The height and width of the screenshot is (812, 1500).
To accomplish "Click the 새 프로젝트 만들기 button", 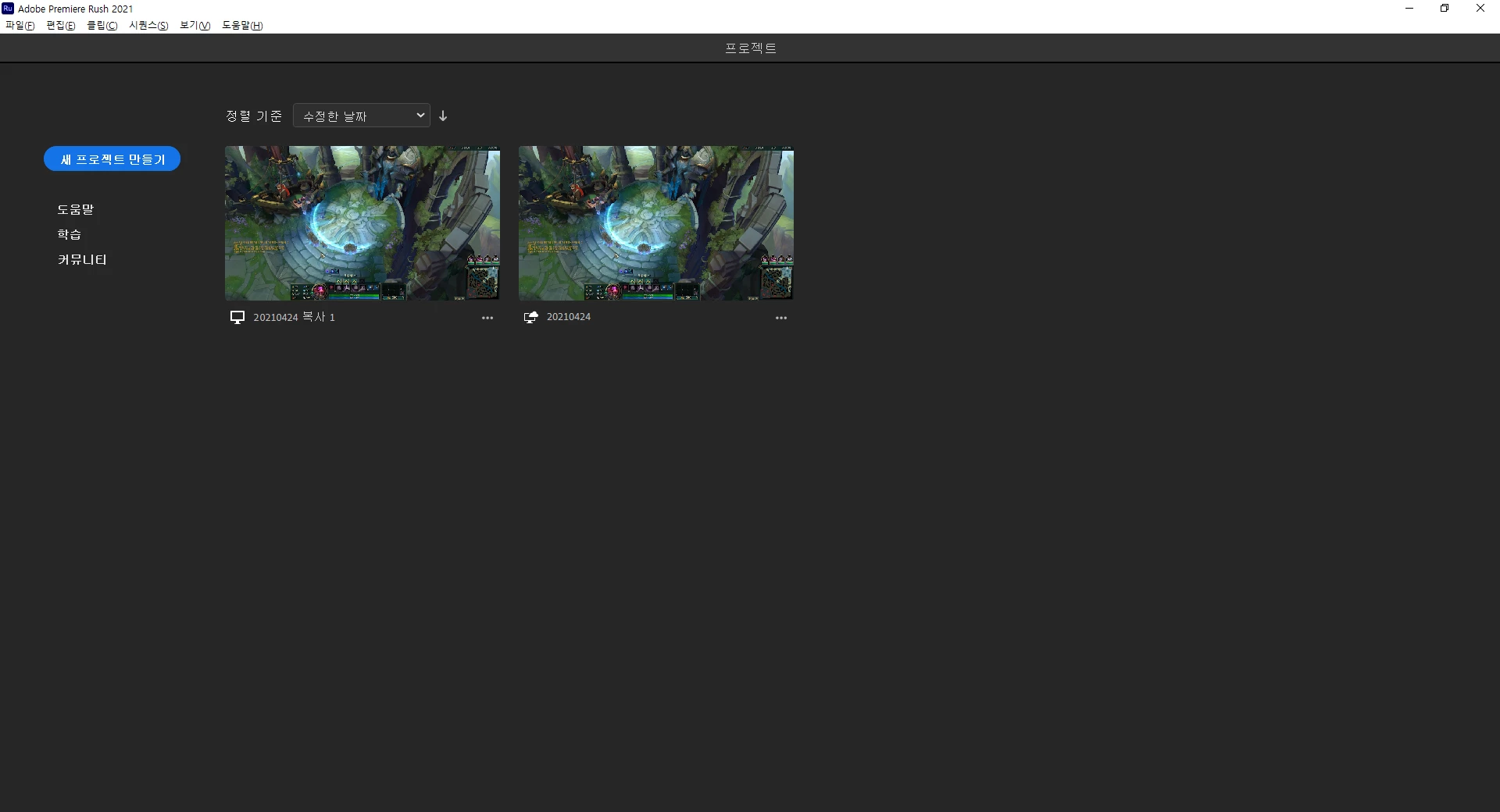I will click(x=112, y=158).
